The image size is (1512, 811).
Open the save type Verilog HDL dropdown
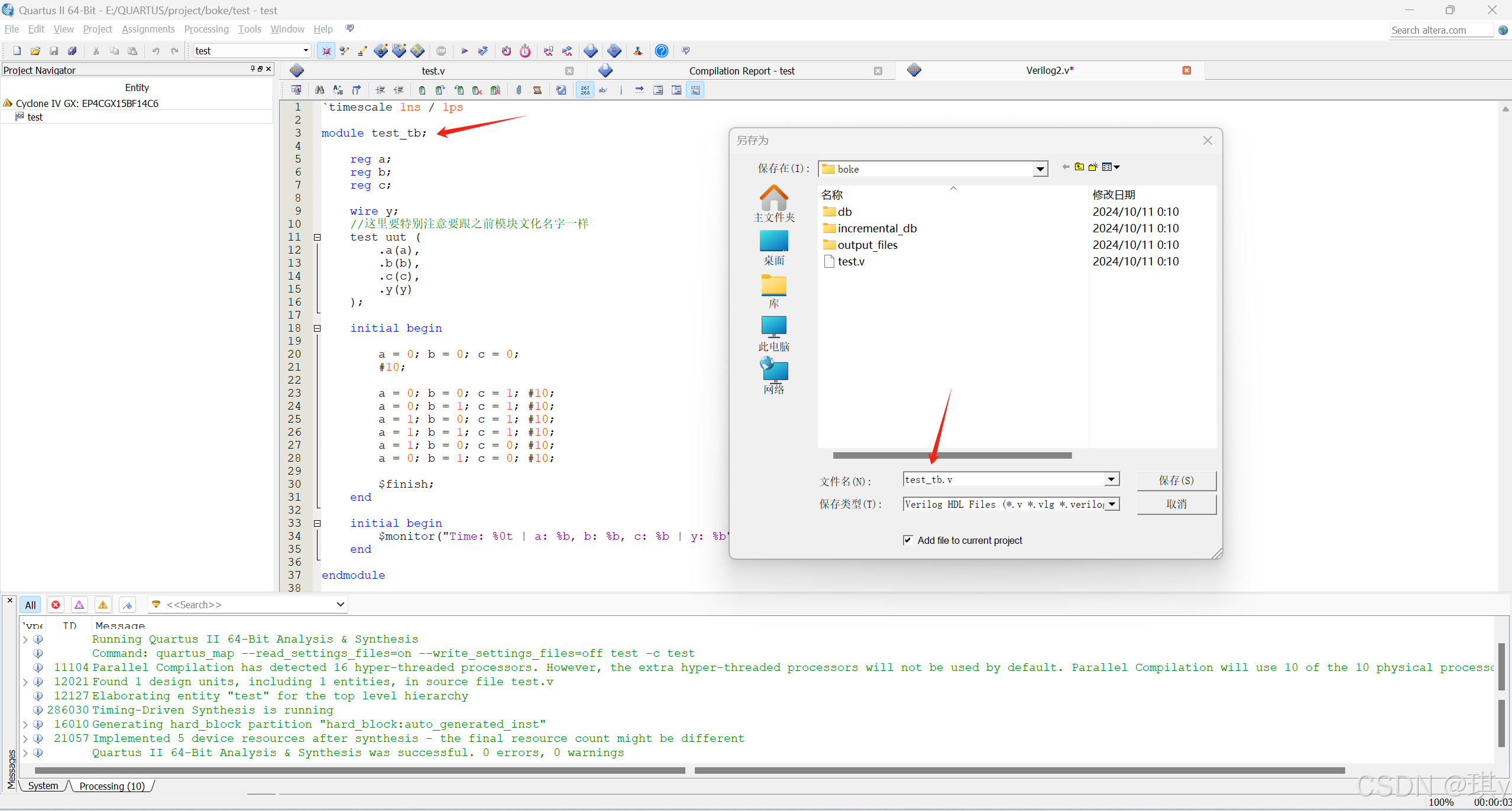[1112, 504]
